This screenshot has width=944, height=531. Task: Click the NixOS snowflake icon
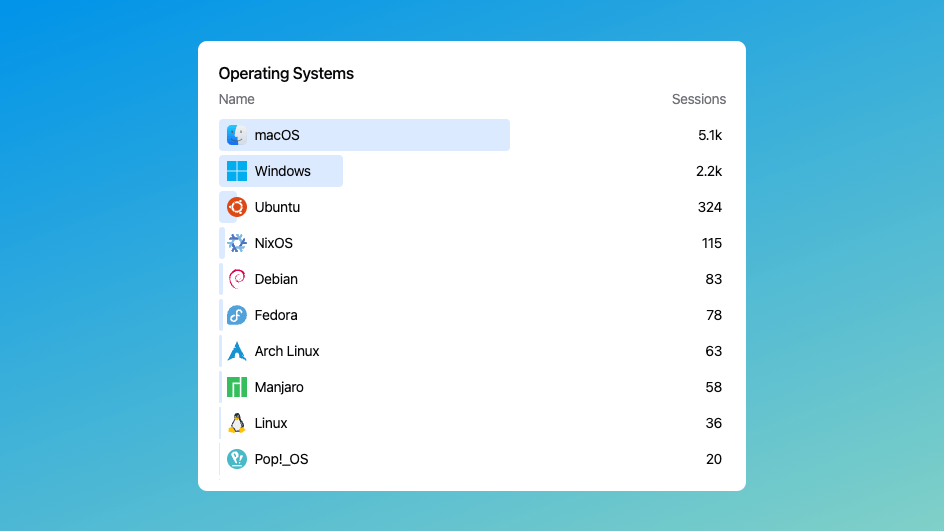tap(237, 243)
